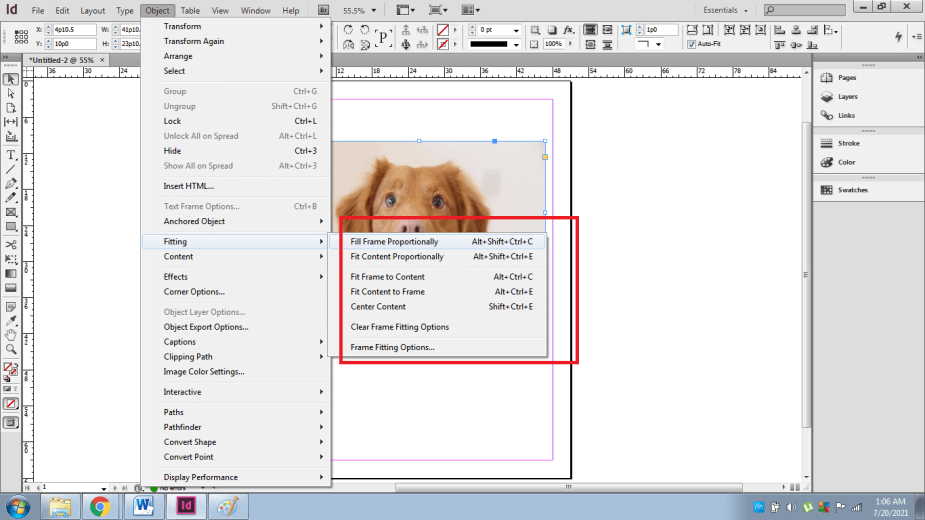Choose Fill Frame Proportionally

coord(394,242)
